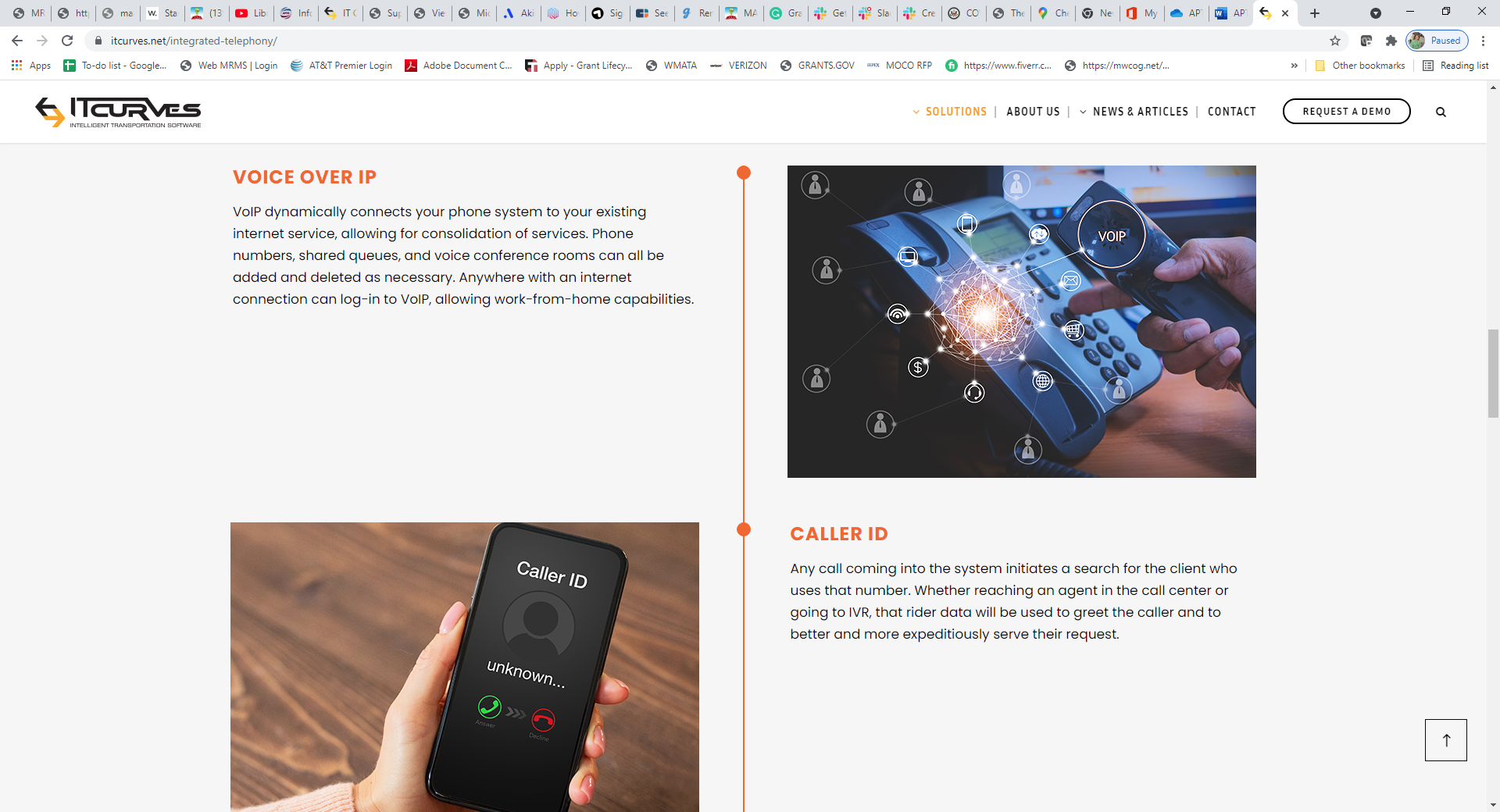Click the VoIP phone image
1500x812 pixels.
click(1021, 322)
